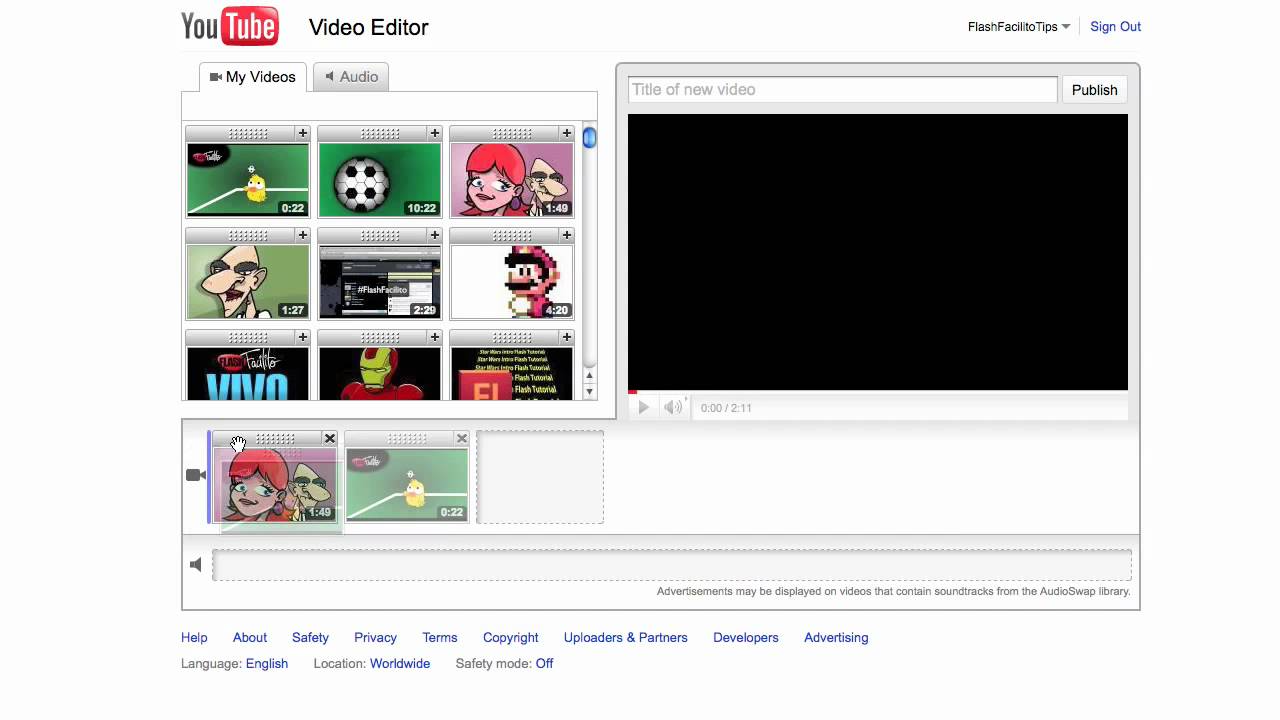The image size is (1280, 720).
Task: Add the 10:22 soccer ball video with plus
Action: pos(434,133)
